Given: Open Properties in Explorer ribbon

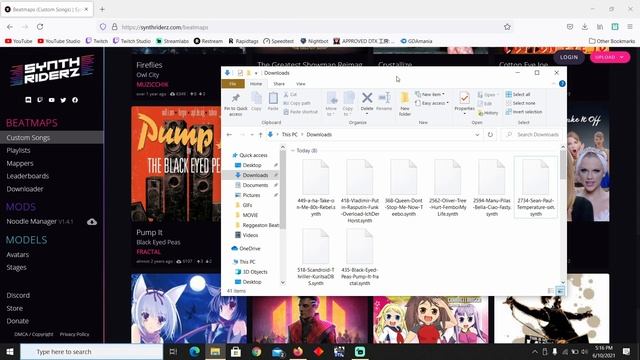Looking at the screenshot, I should [464, 102].
